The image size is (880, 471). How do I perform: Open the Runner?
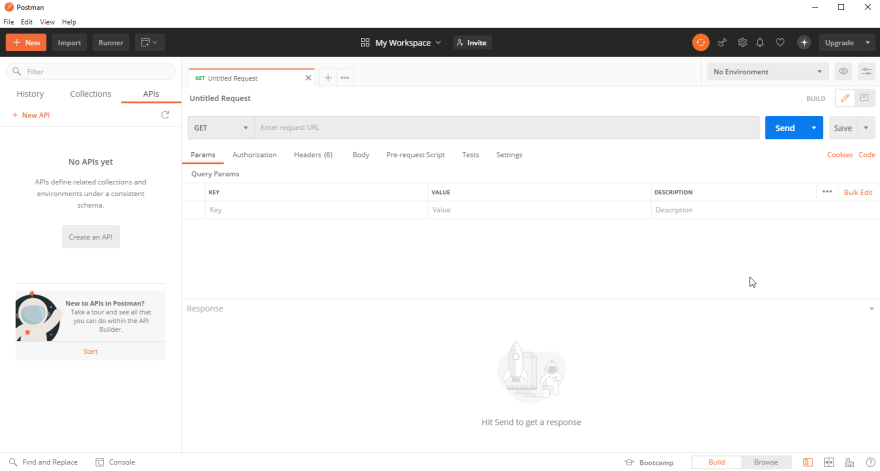[x=111, y=43]
